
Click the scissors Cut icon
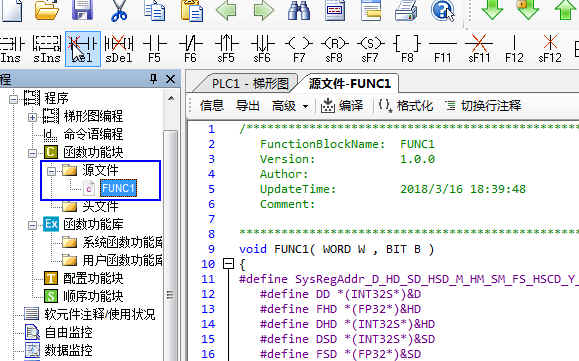(x=119, y=10)
